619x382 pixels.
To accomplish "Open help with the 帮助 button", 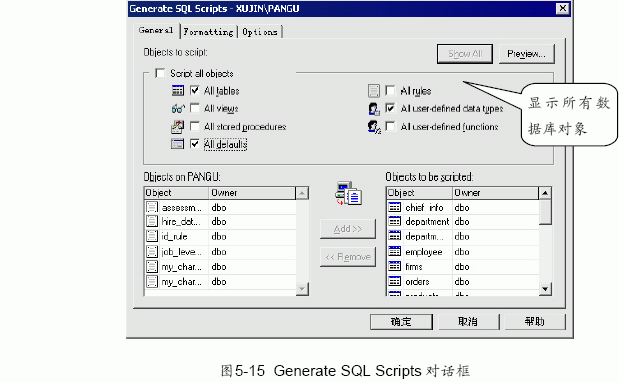I will (535, 322).
